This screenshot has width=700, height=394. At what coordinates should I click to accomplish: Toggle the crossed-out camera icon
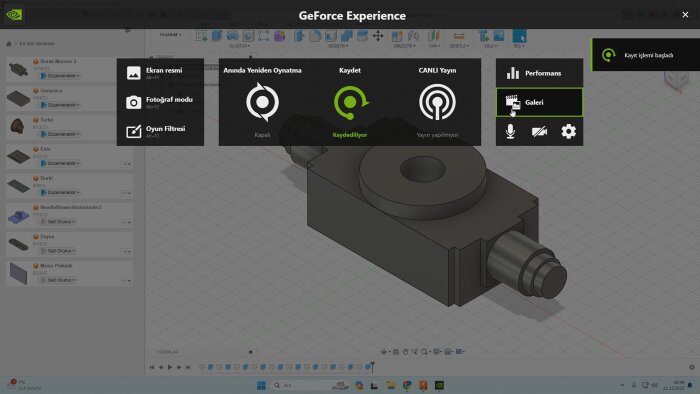(539, 132)
